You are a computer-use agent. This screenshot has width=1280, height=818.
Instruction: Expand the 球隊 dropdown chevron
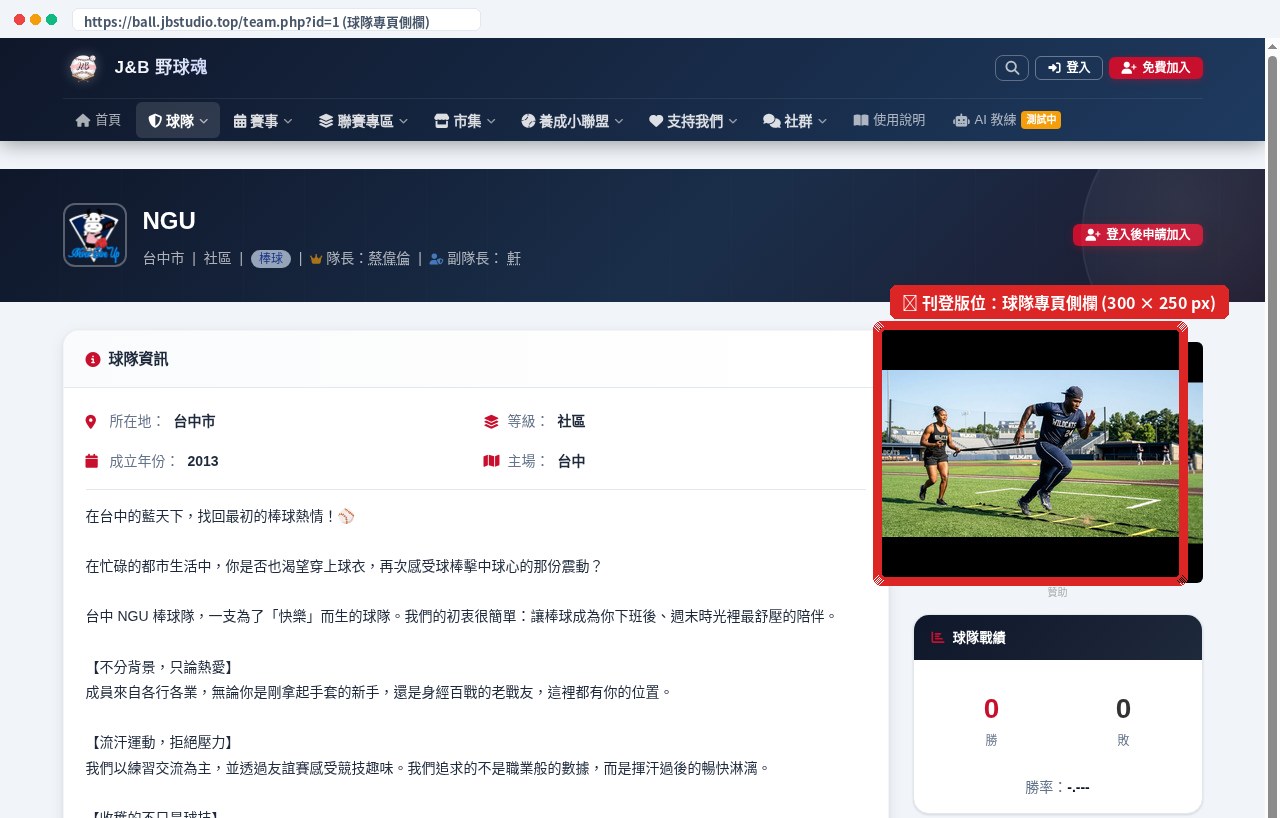204,122
